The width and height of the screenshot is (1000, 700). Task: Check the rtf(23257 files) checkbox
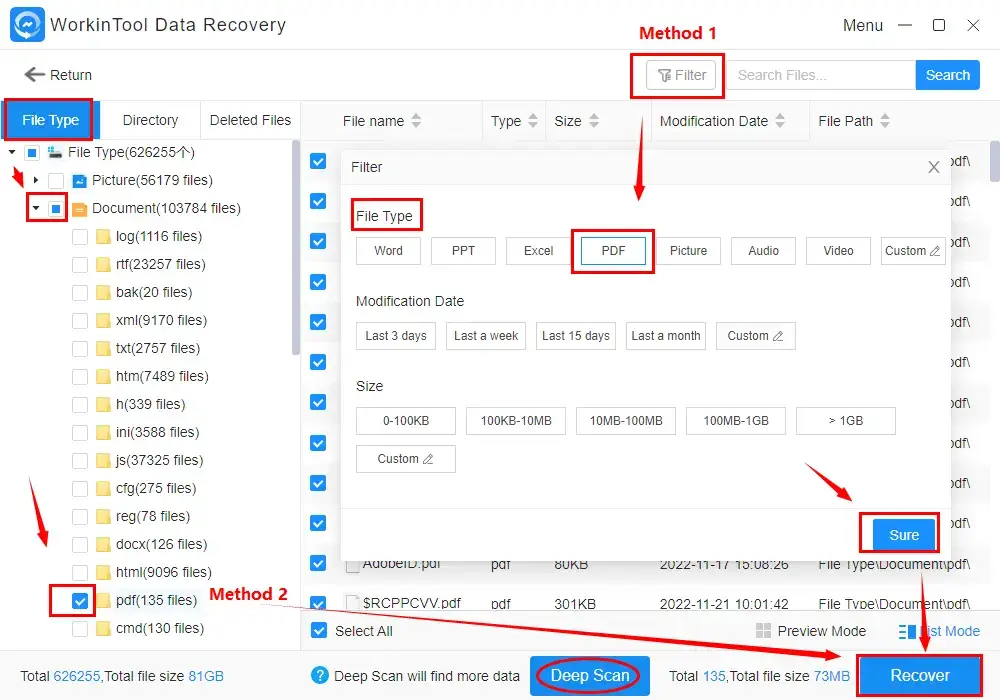click(80, 265)
